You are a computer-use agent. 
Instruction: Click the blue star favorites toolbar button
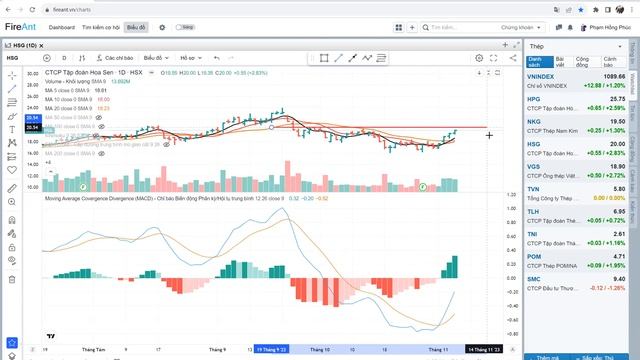12,343
